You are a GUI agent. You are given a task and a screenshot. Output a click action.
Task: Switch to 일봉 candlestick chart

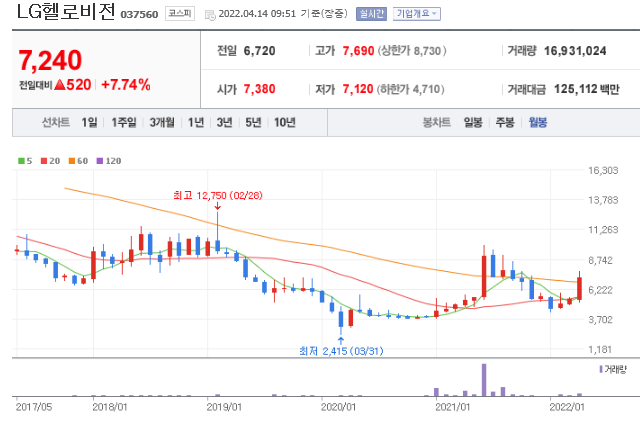tap(473, 122)
